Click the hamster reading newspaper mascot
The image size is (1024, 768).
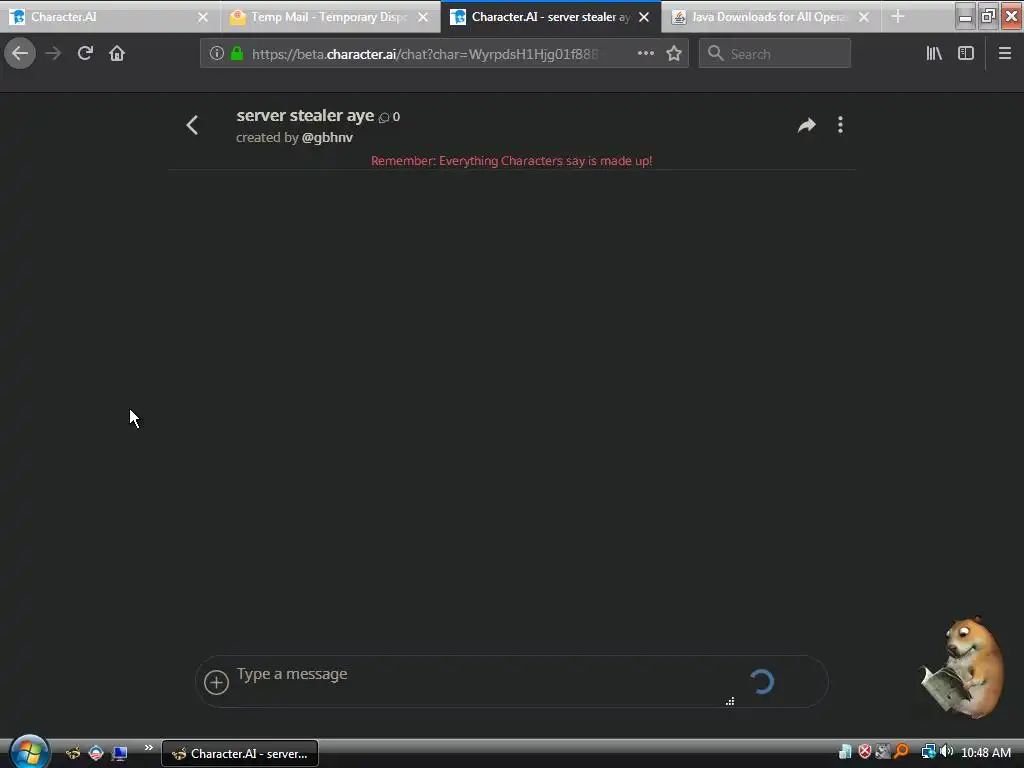point(964,667)
